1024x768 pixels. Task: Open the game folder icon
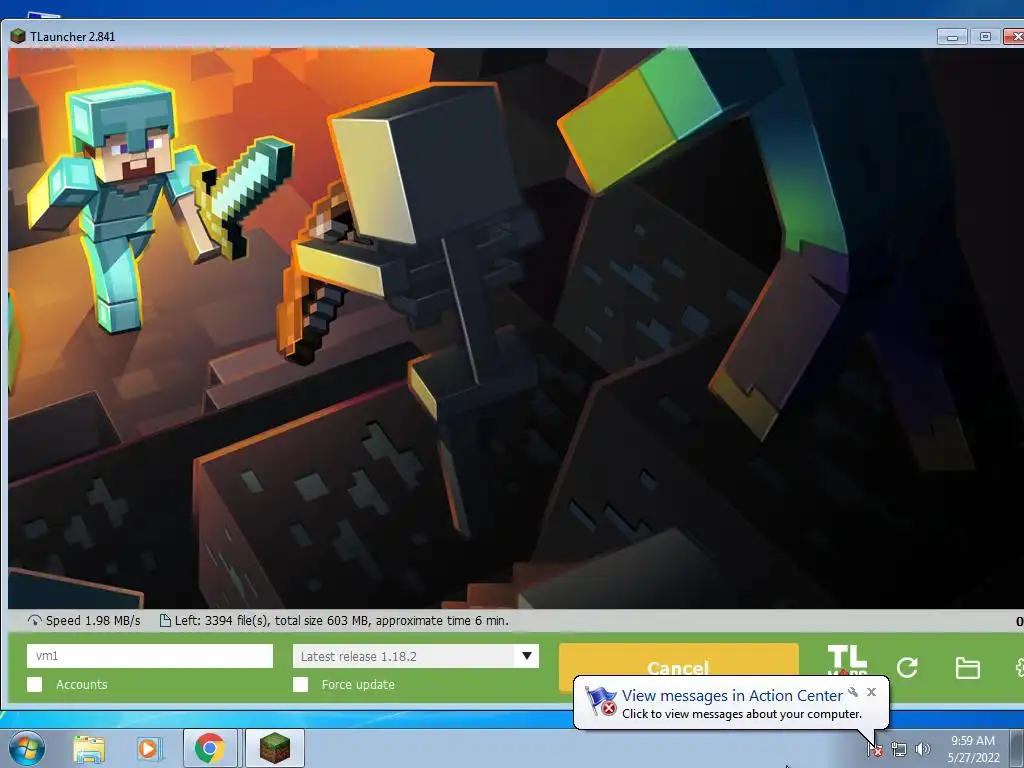(x=967, y=668)
